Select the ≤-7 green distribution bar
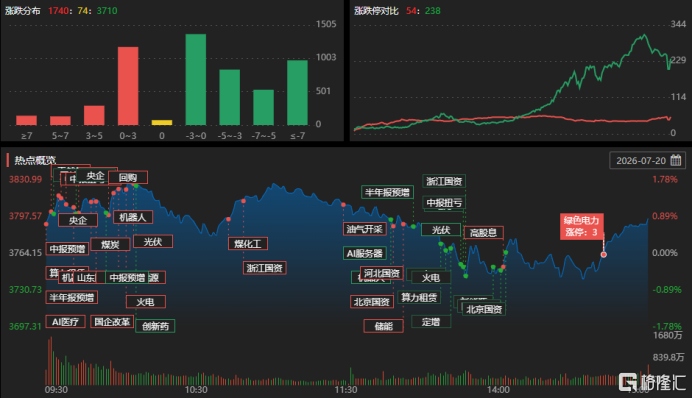The image size is (693, 399). pos(297,92)
